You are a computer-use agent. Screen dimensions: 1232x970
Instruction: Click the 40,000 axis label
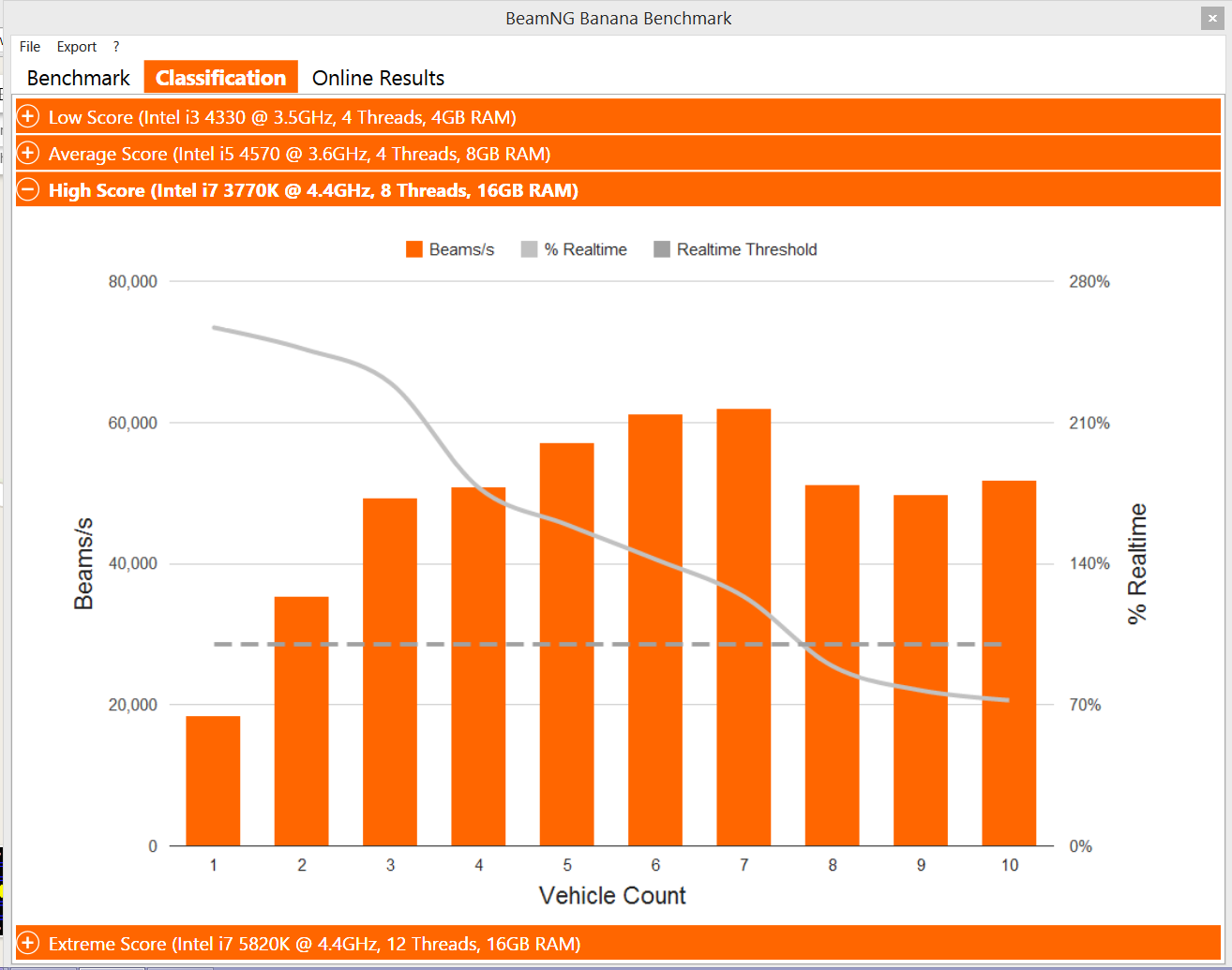133,564
